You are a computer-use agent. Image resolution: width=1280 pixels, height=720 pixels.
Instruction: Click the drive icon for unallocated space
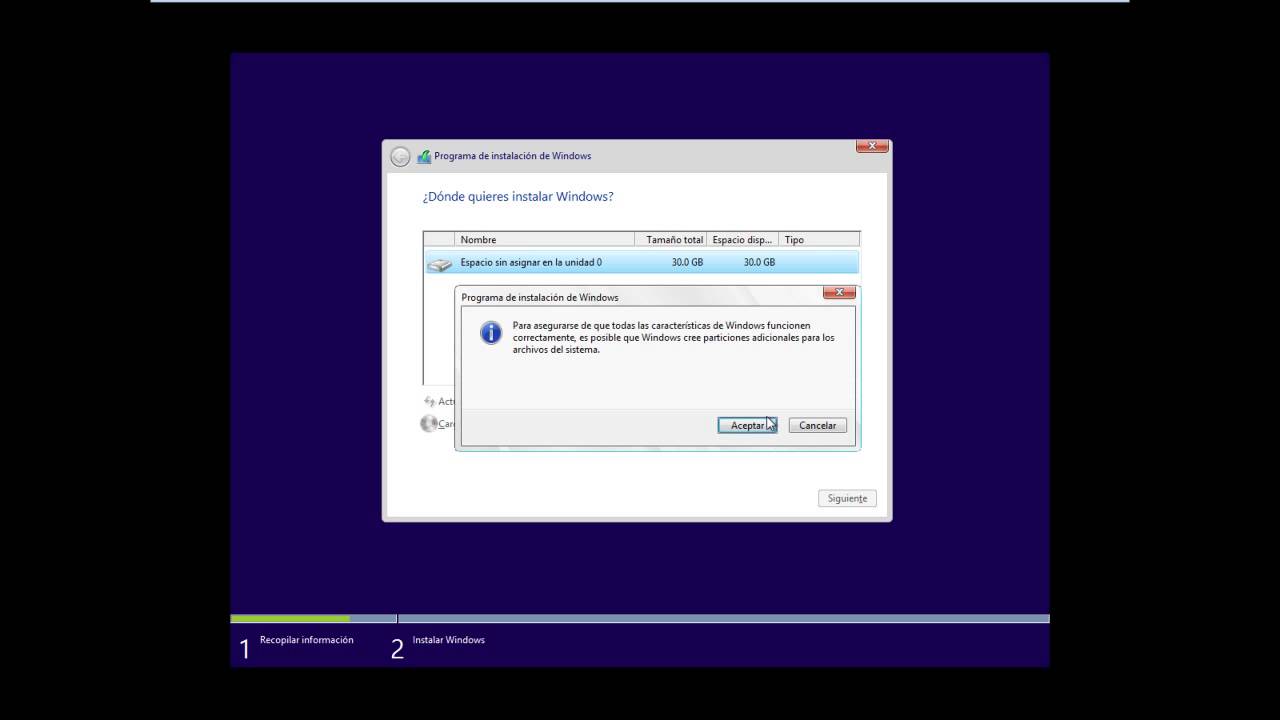click(439, 263)
